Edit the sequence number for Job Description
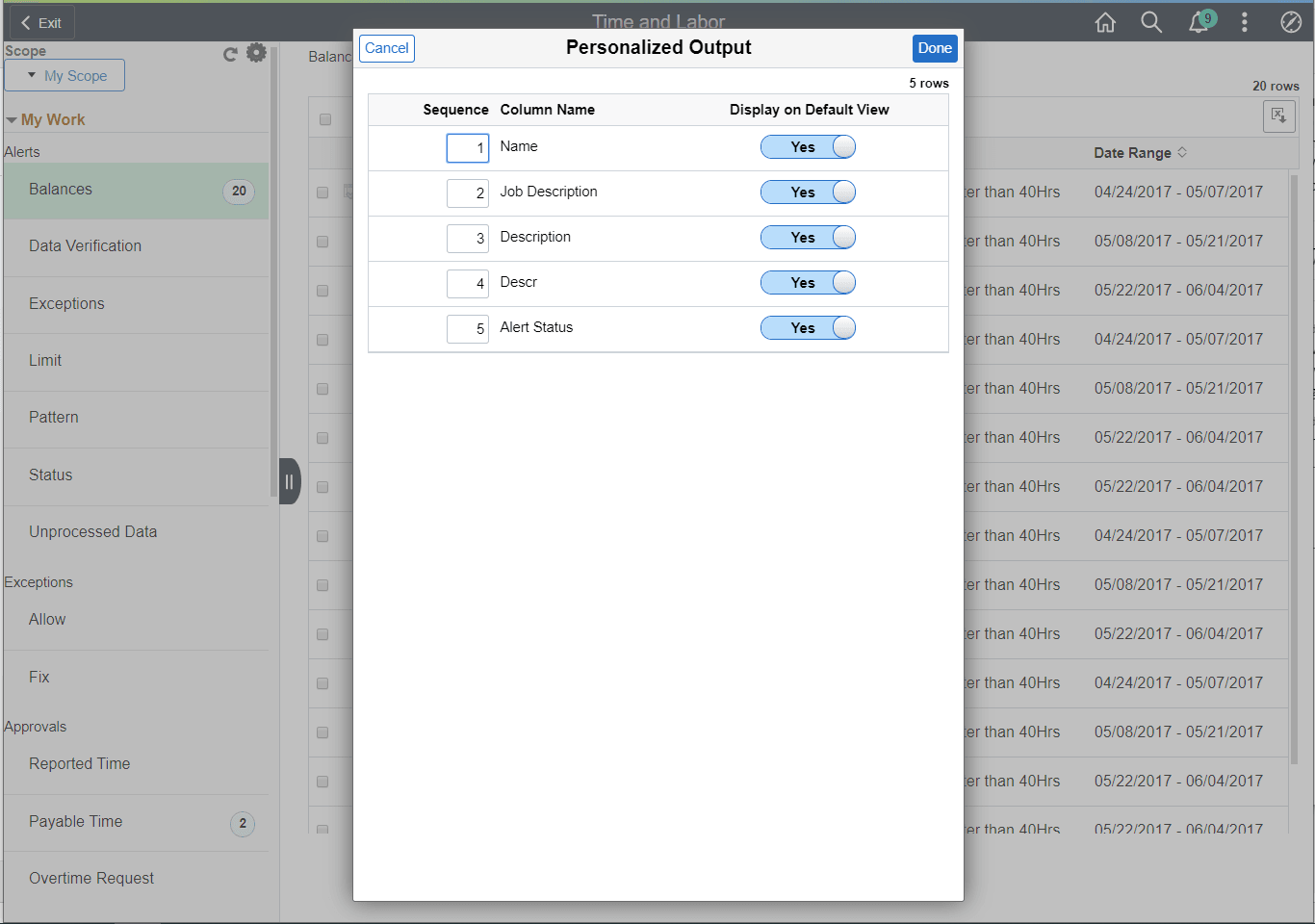1315x924 pixels. click(468, 192)
